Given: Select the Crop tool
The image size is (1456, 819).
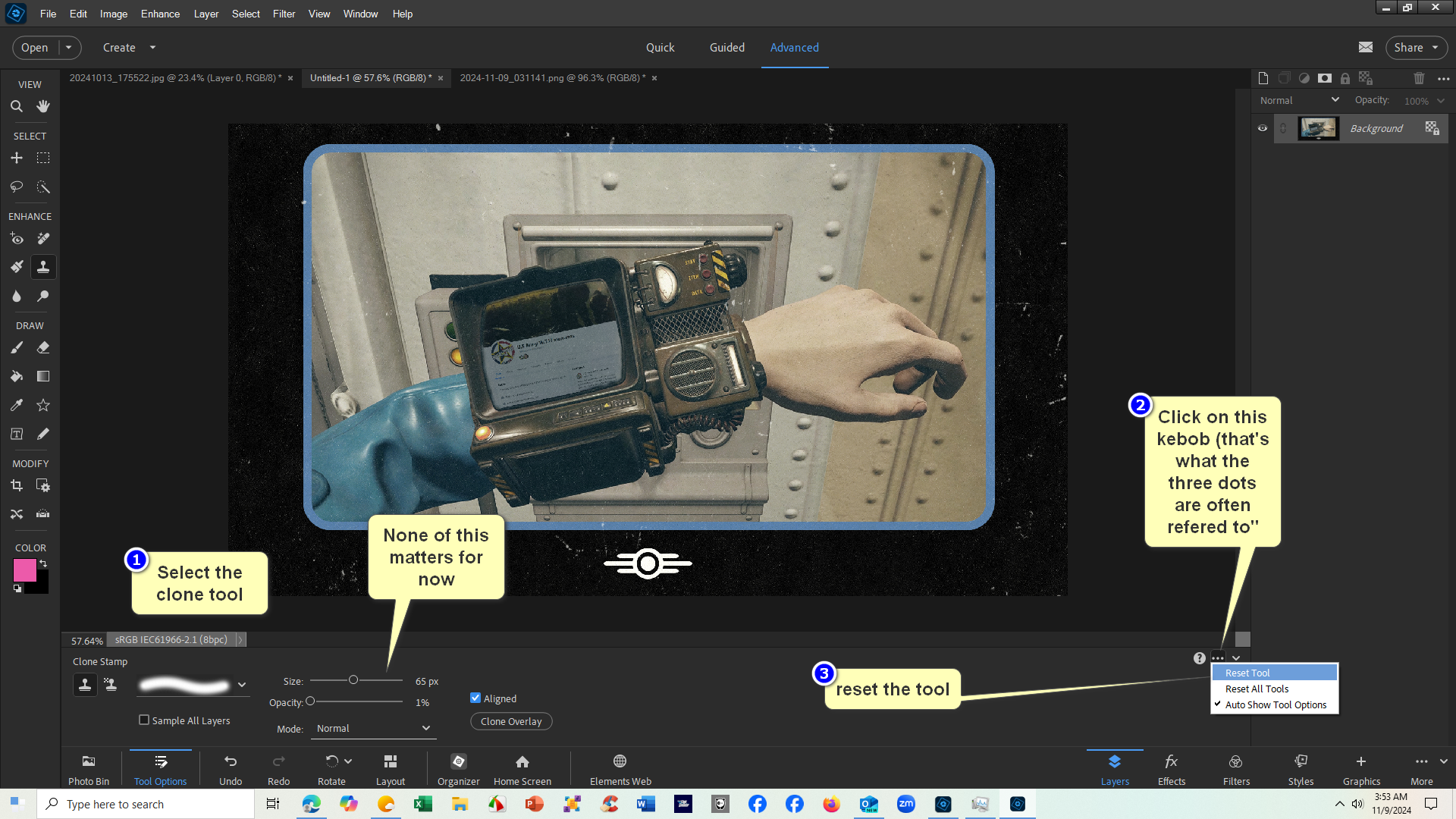Looking at the screenshot, I should coord(16,485).
